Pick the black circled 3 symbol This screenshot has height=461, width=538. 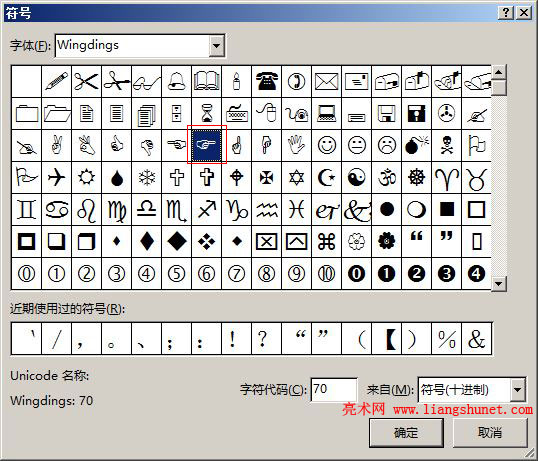tap(447, 273)
